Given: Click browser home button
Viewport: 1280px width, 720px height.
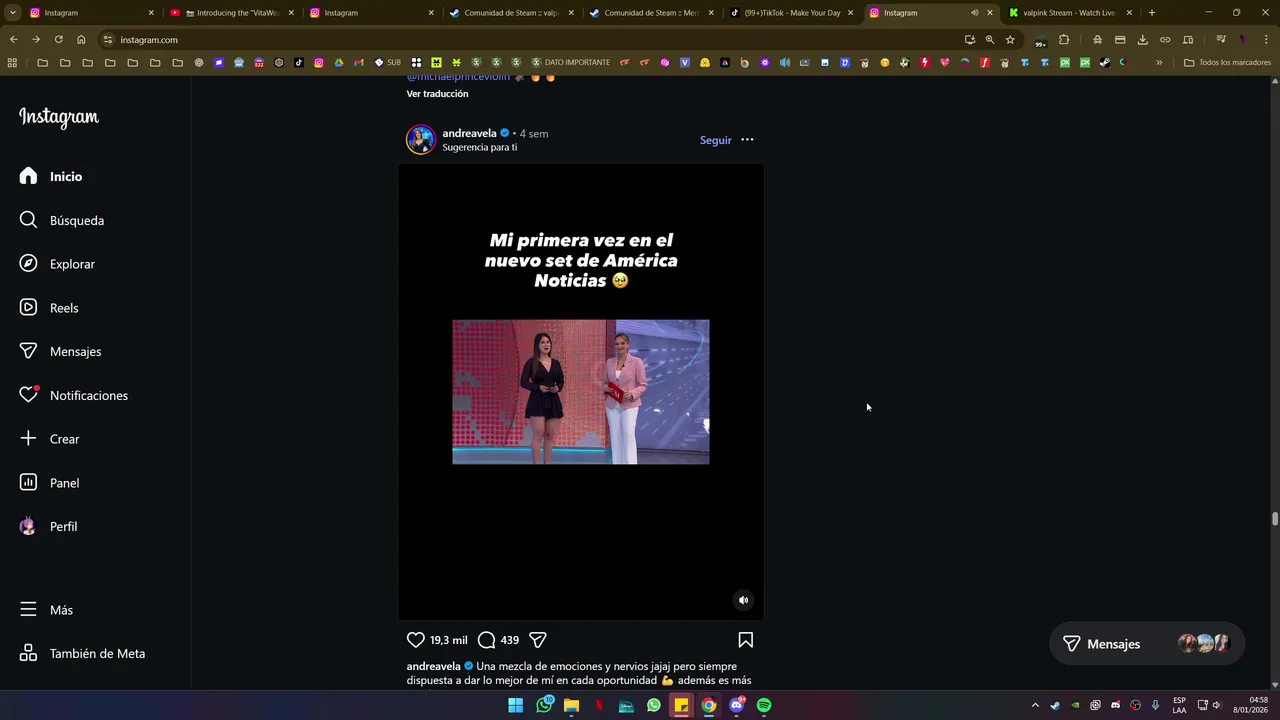Looking at the screenshot, I should point(81,40).
